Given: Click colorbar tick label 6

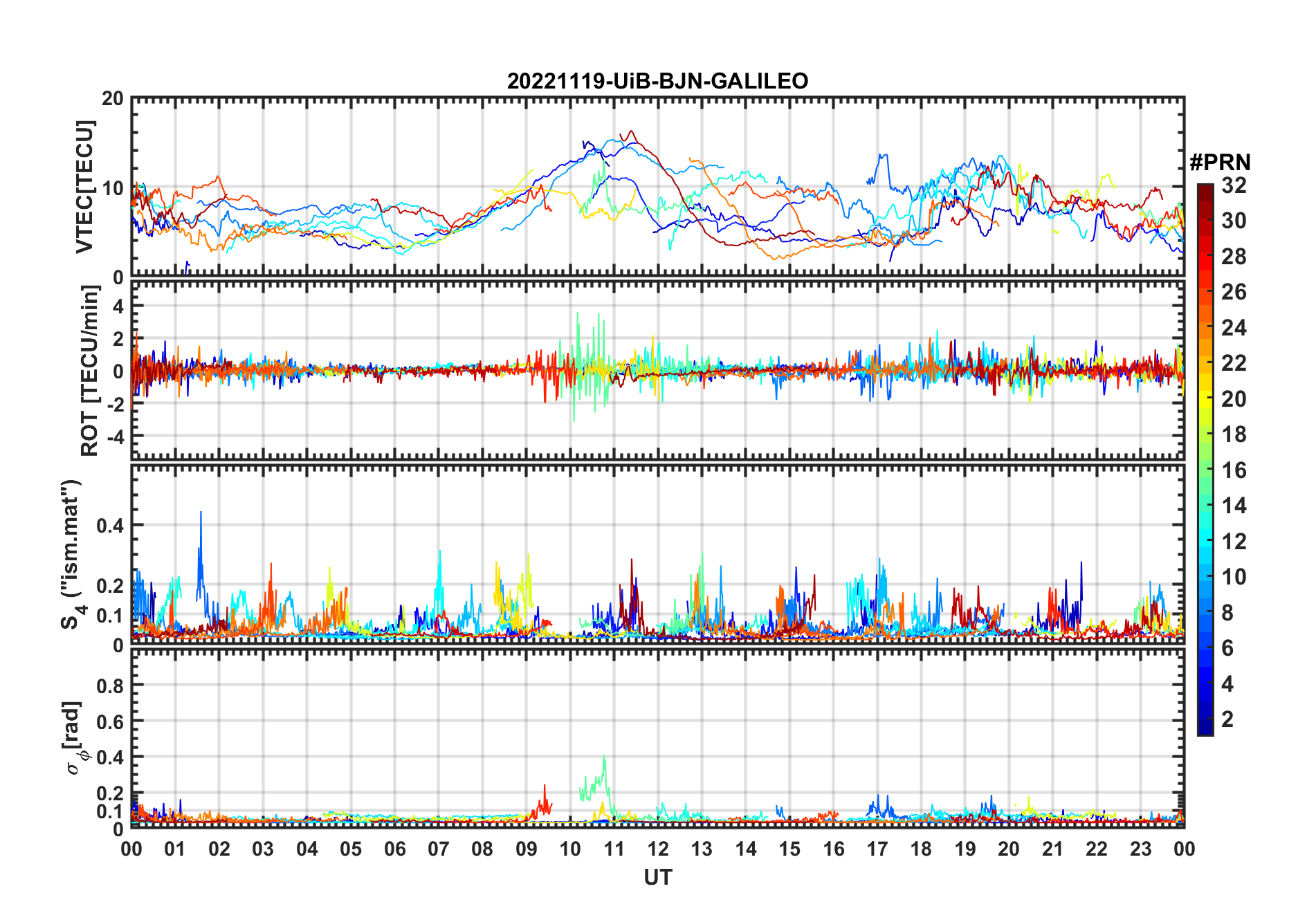Looking at the screenshot, I should (1227, 648).
